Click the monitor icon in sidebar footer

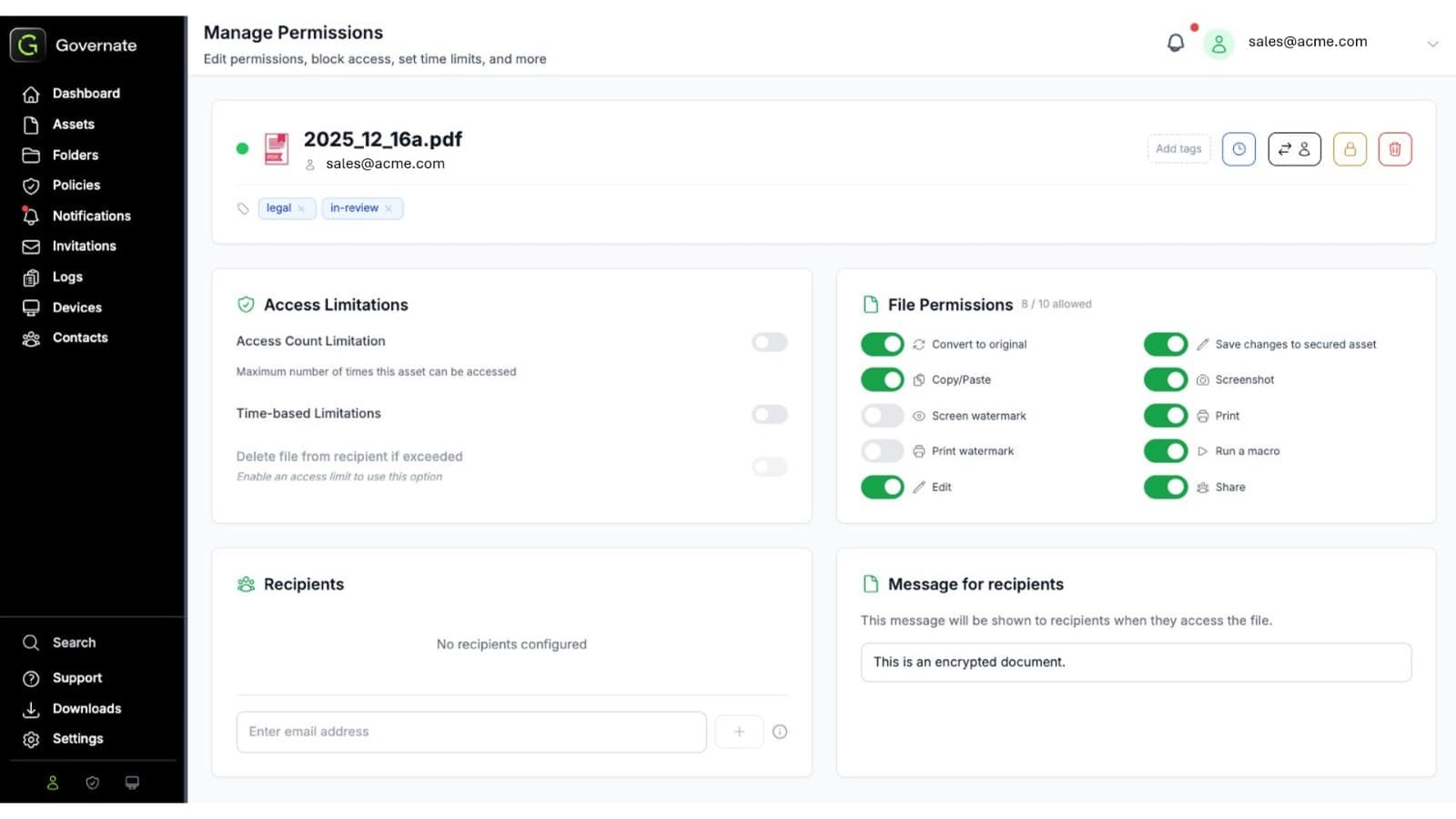click(132, 783)
